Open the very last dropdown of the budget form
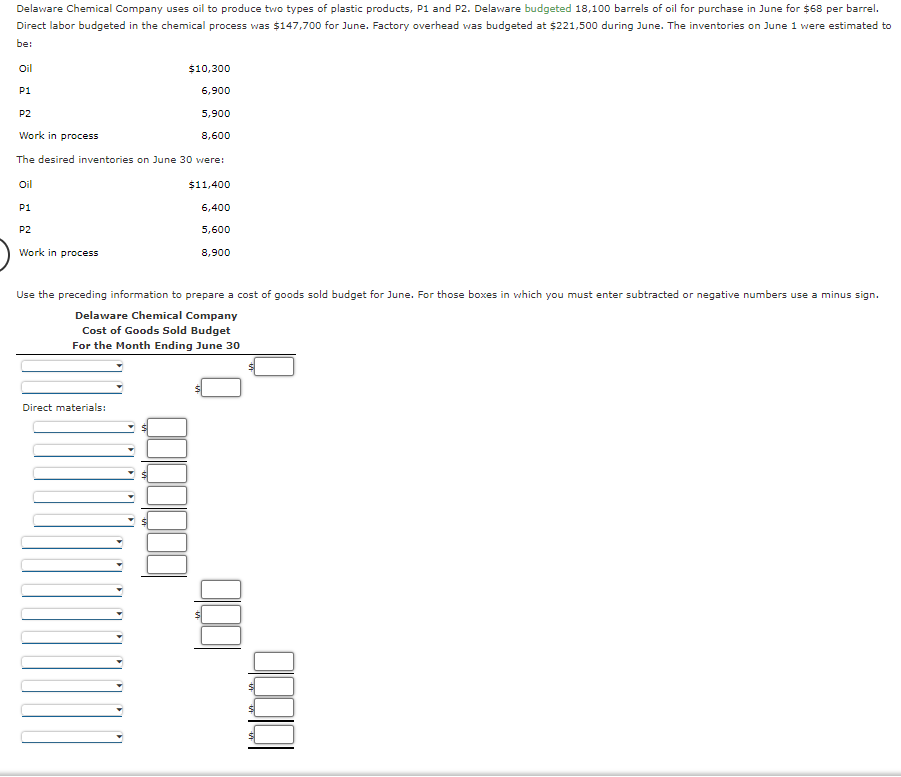This screenshot has width=901, height=777. [x=72, y=737]
